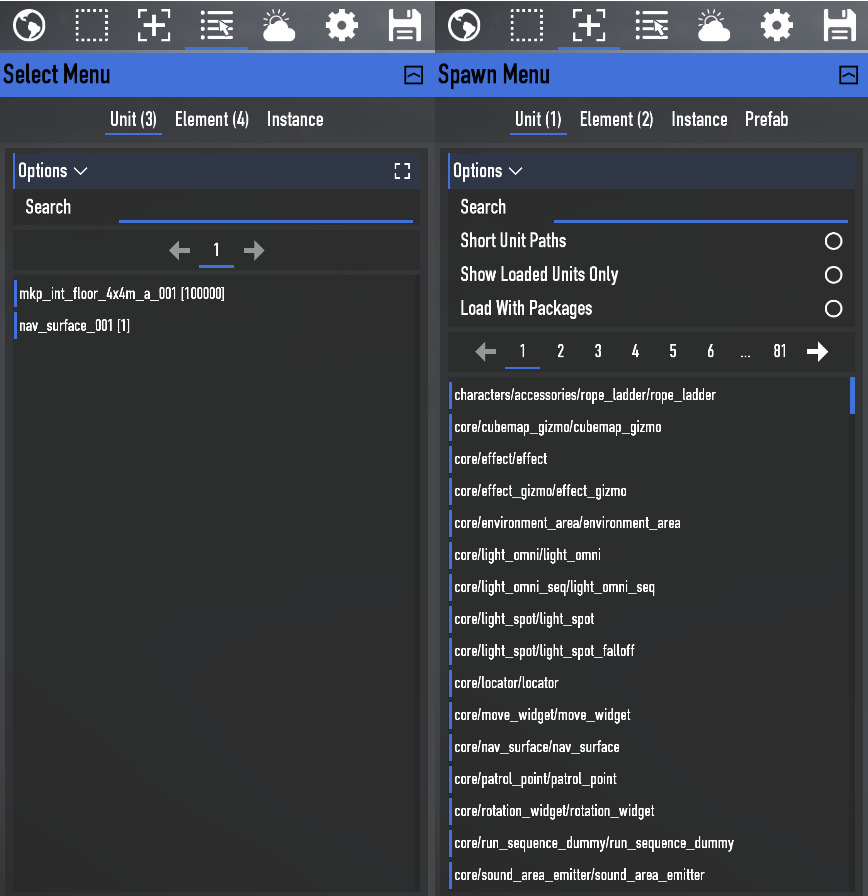This screenshot has height=896, width=868.
Task: Open the weather environment icon in Spawn Menu toolbar
Action: [714, 26]
